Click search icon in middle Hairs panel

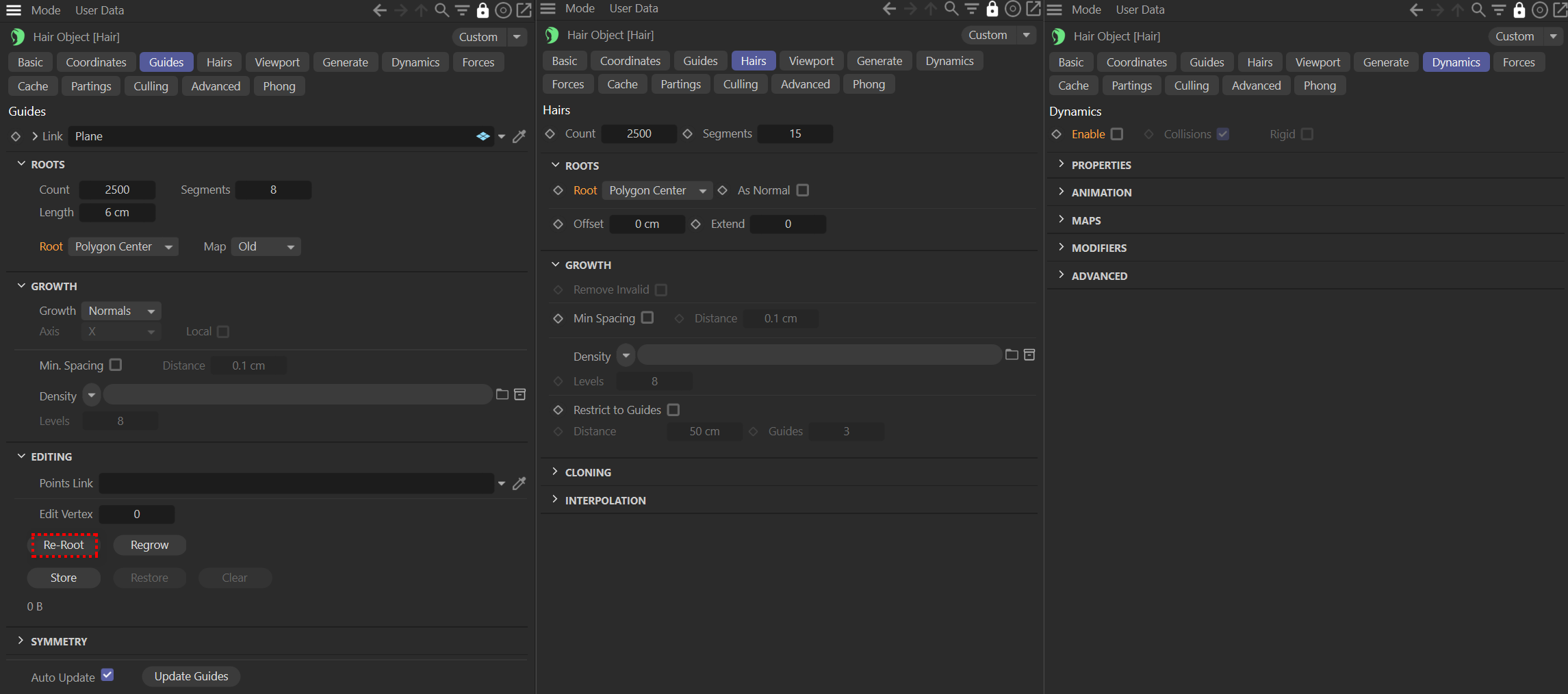point(951,8)
